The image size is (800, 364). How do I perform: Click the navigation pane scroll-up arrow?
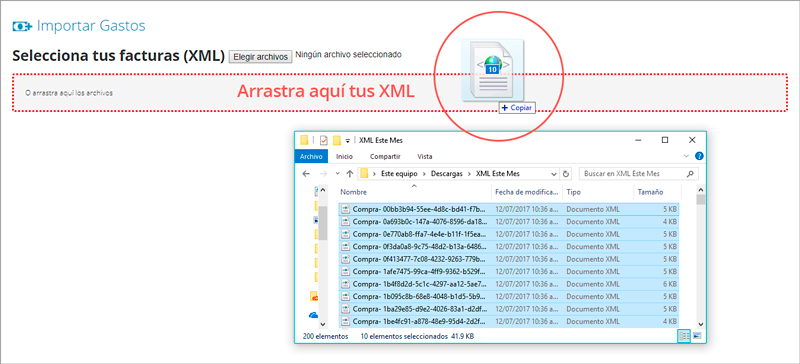point(322,189)
